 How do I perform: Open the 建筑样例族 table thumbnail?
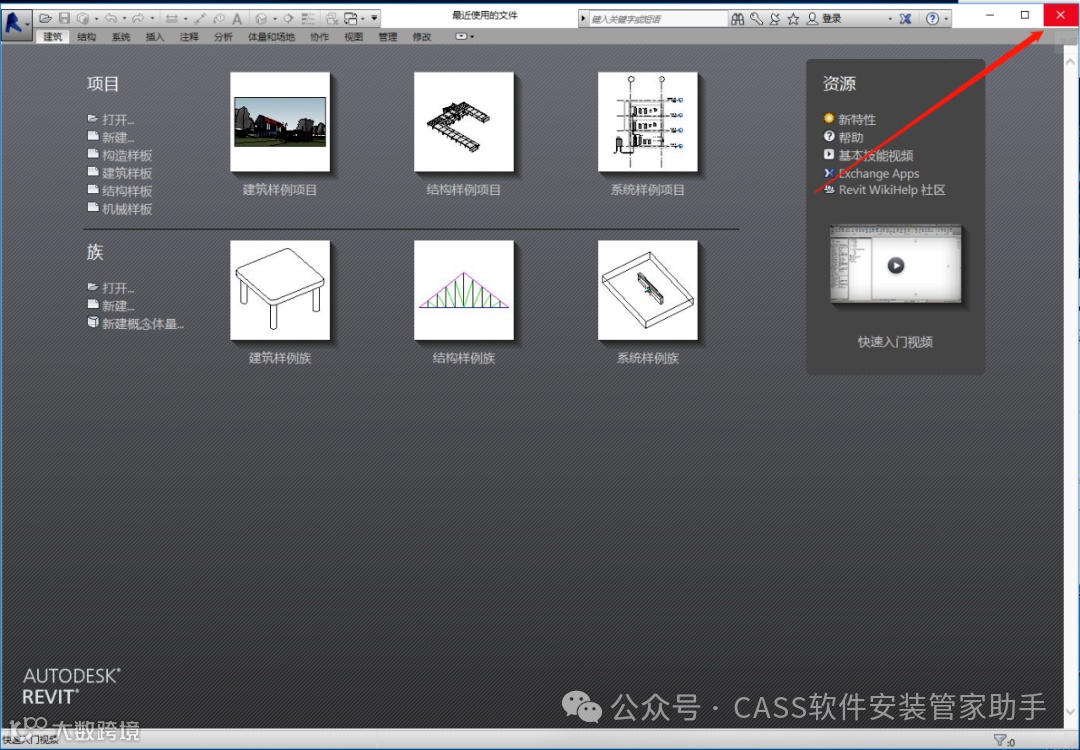click(280, 290)
